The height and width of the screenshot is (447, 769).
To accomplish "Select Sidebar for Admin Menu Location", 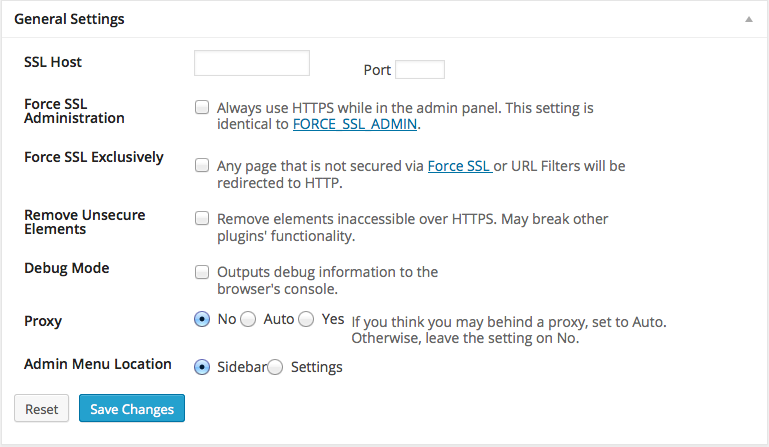I will point(202,367).
